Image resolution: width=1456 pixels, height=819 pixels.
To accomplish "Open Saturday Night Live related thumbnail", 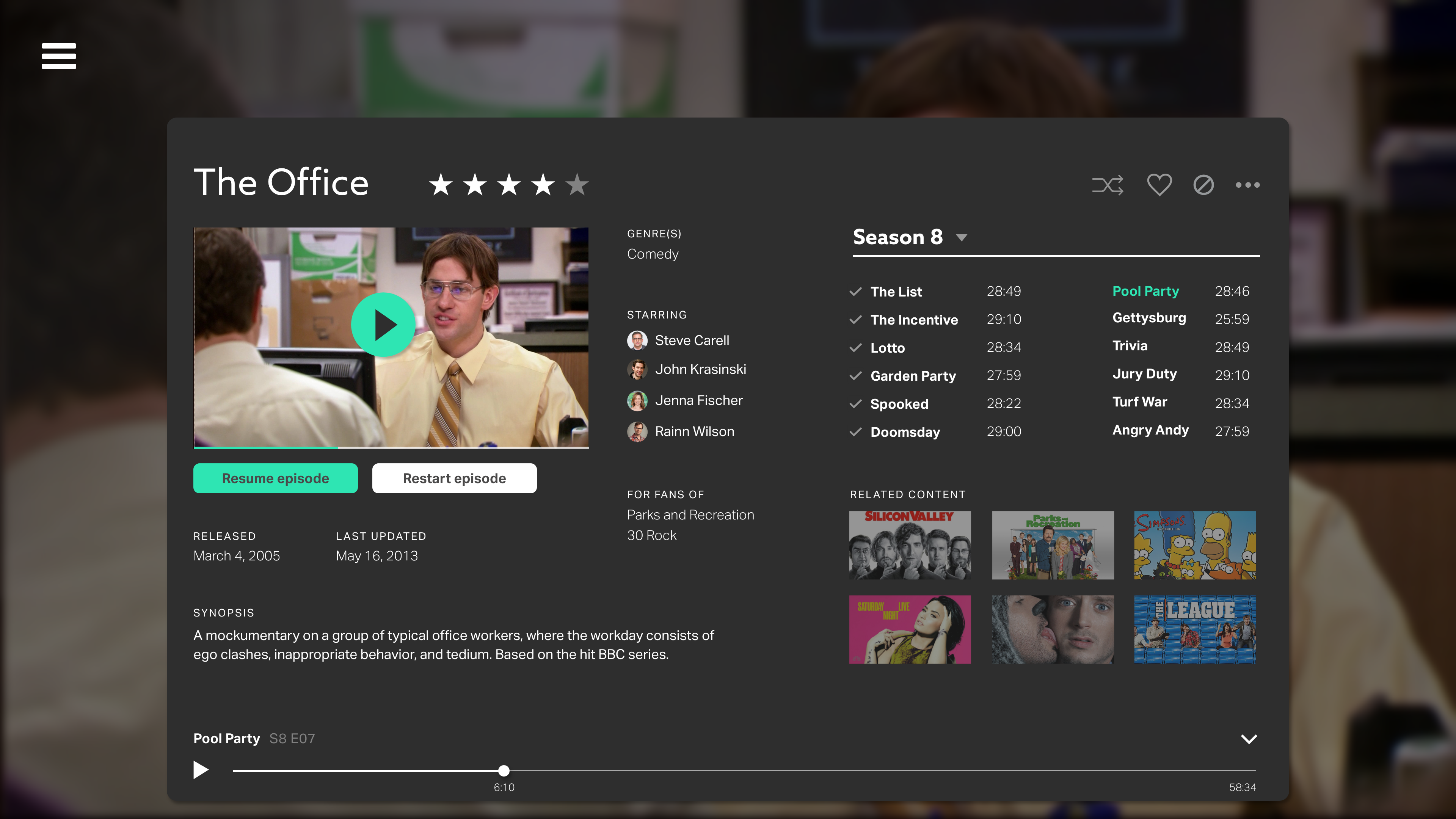I will (x=910, y=629).
